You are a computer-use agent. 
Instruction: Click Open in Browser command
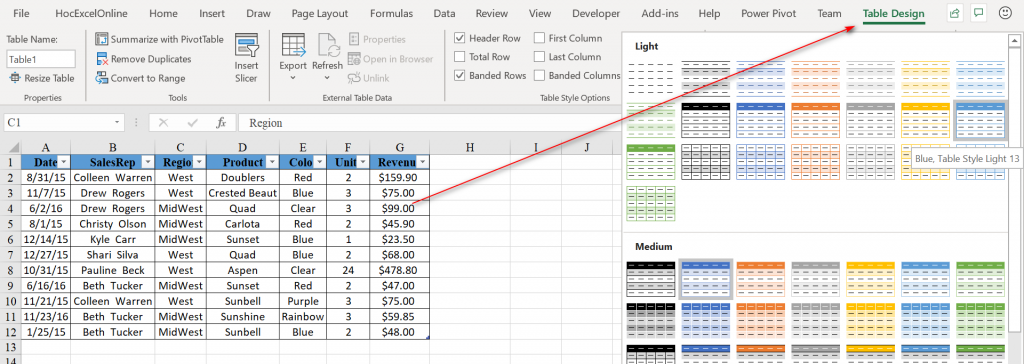click(391, 59)
